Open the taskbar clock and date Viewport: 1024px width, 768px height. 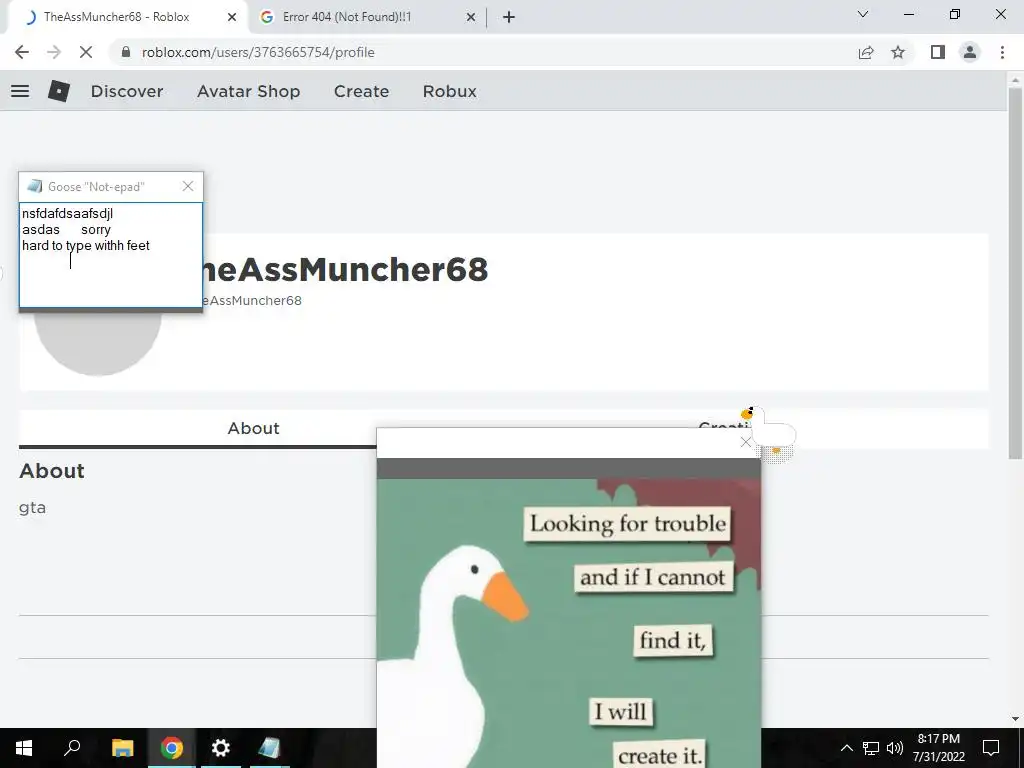pos(938,748)
